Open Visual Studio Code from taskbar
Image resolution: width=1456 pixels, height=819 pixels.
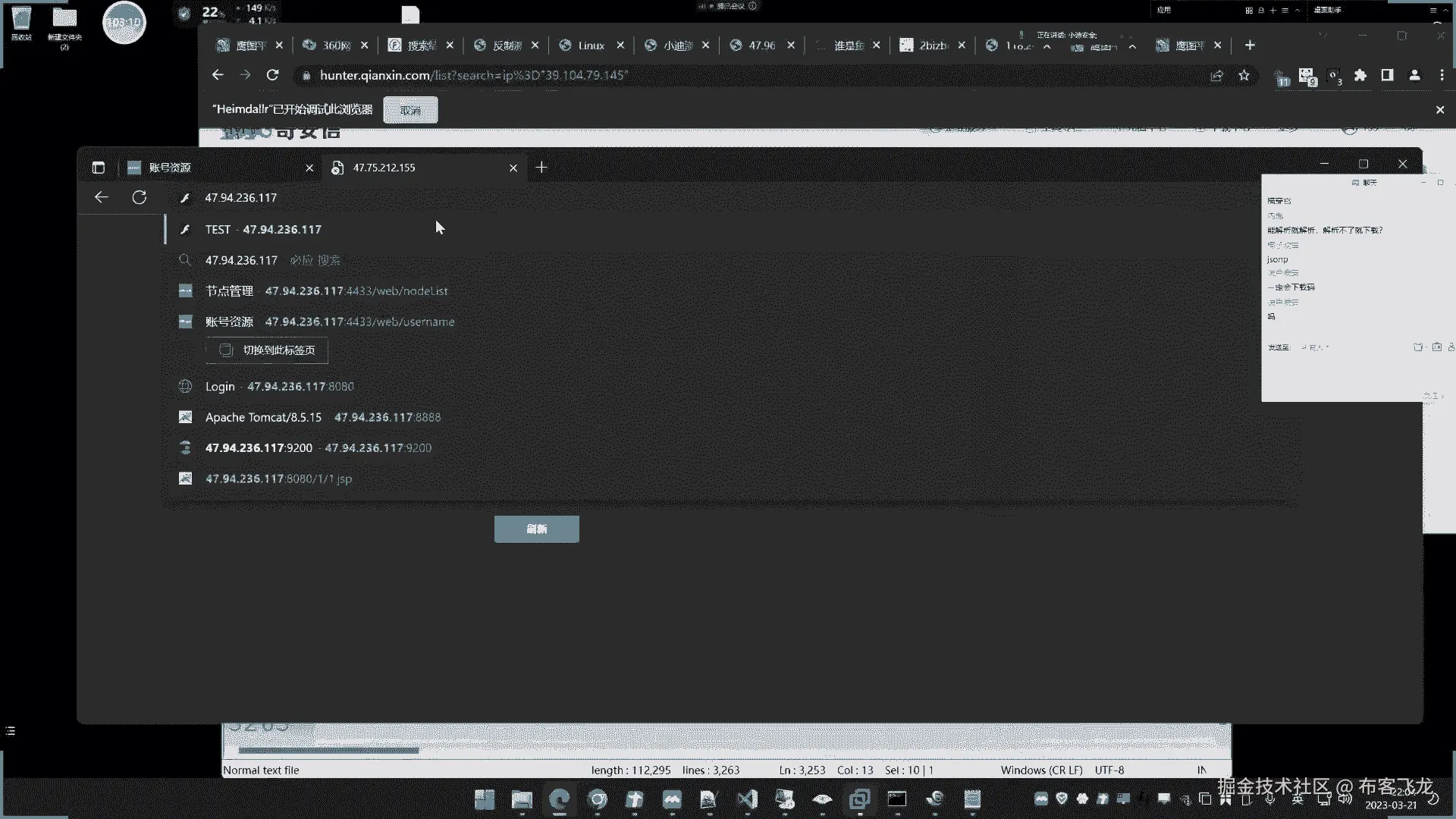point(747,799)
